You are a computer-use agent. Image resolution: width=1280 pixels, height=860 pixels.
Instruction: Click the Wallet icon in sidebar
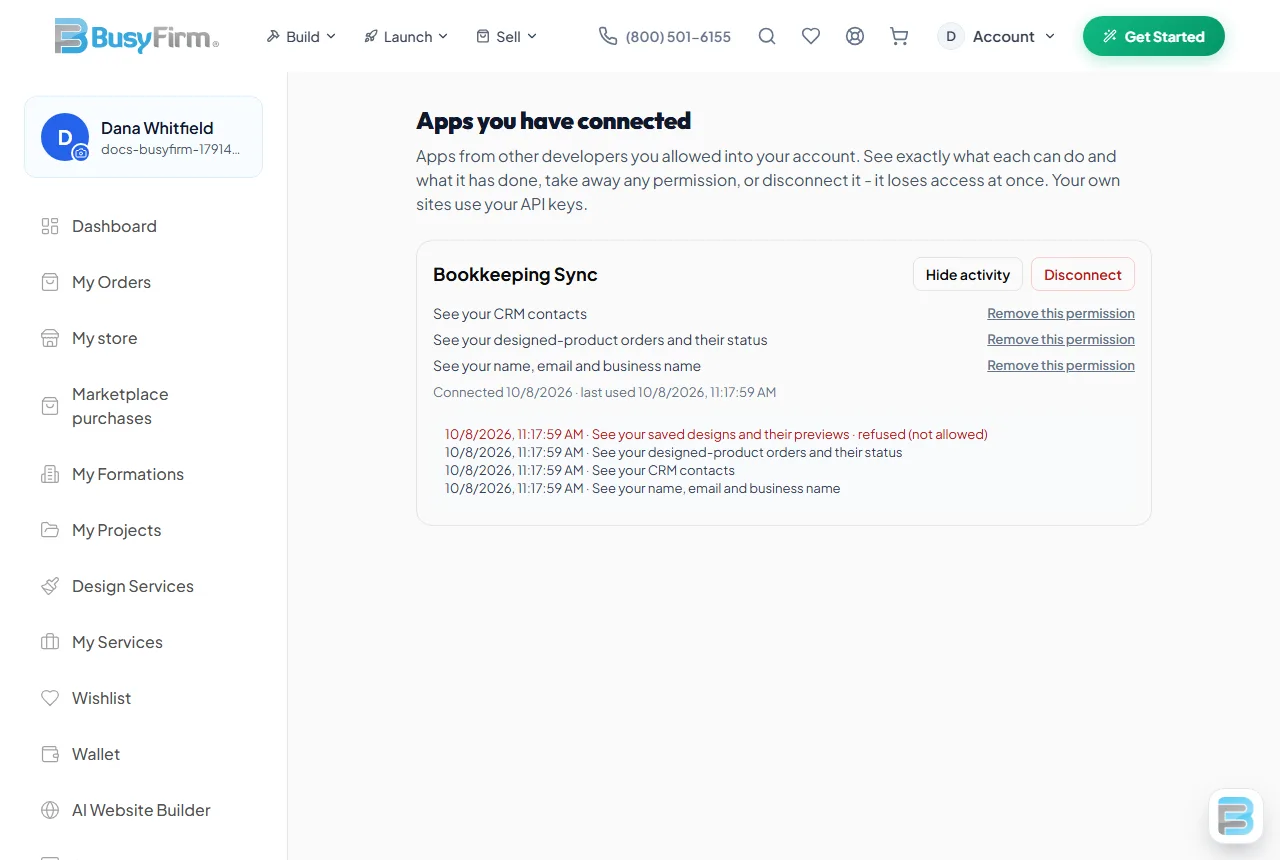click(50, 754)
